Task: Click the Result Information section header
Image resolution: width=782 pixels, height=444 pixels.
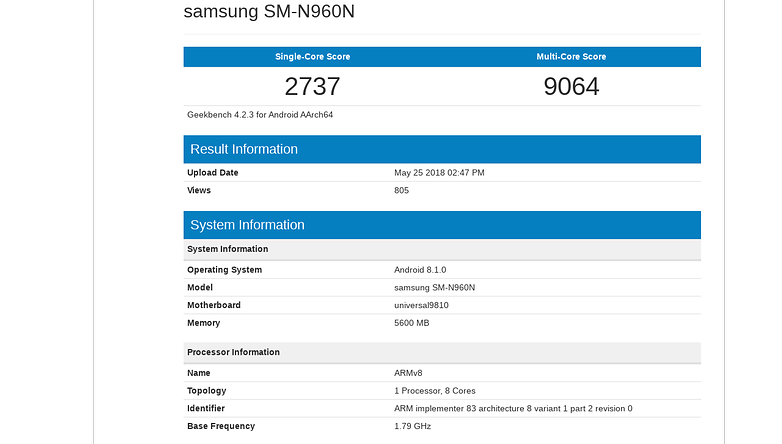Action: click(x=442, y=149)
